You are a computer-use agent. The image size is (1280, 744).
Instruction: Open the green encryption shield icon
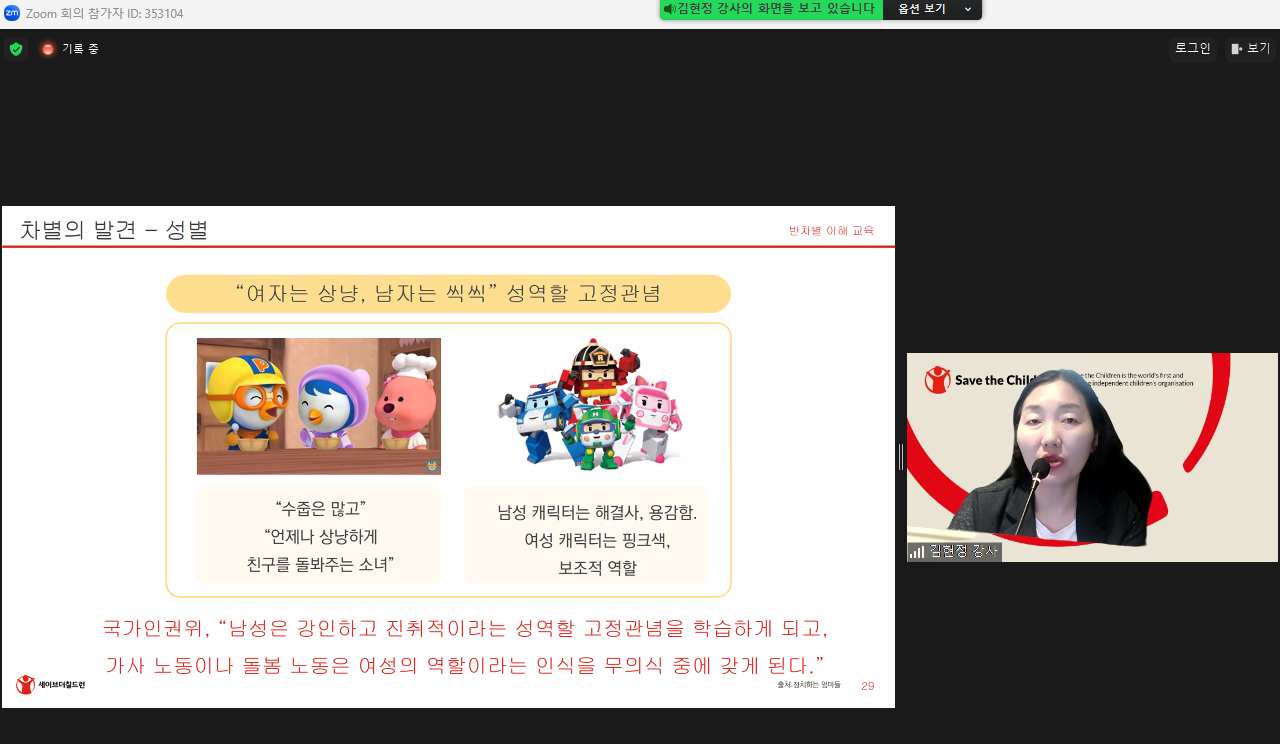click(x=16, y=48)
